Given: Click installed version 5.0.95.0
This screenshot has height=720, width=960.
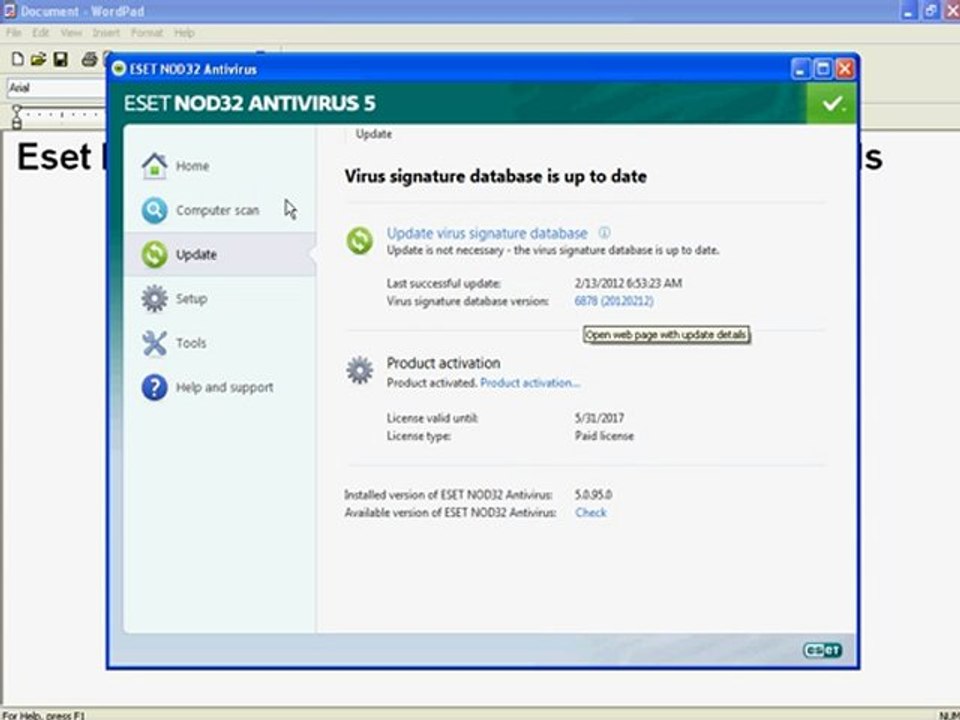Looking at the screenshot, I should 593,495.
